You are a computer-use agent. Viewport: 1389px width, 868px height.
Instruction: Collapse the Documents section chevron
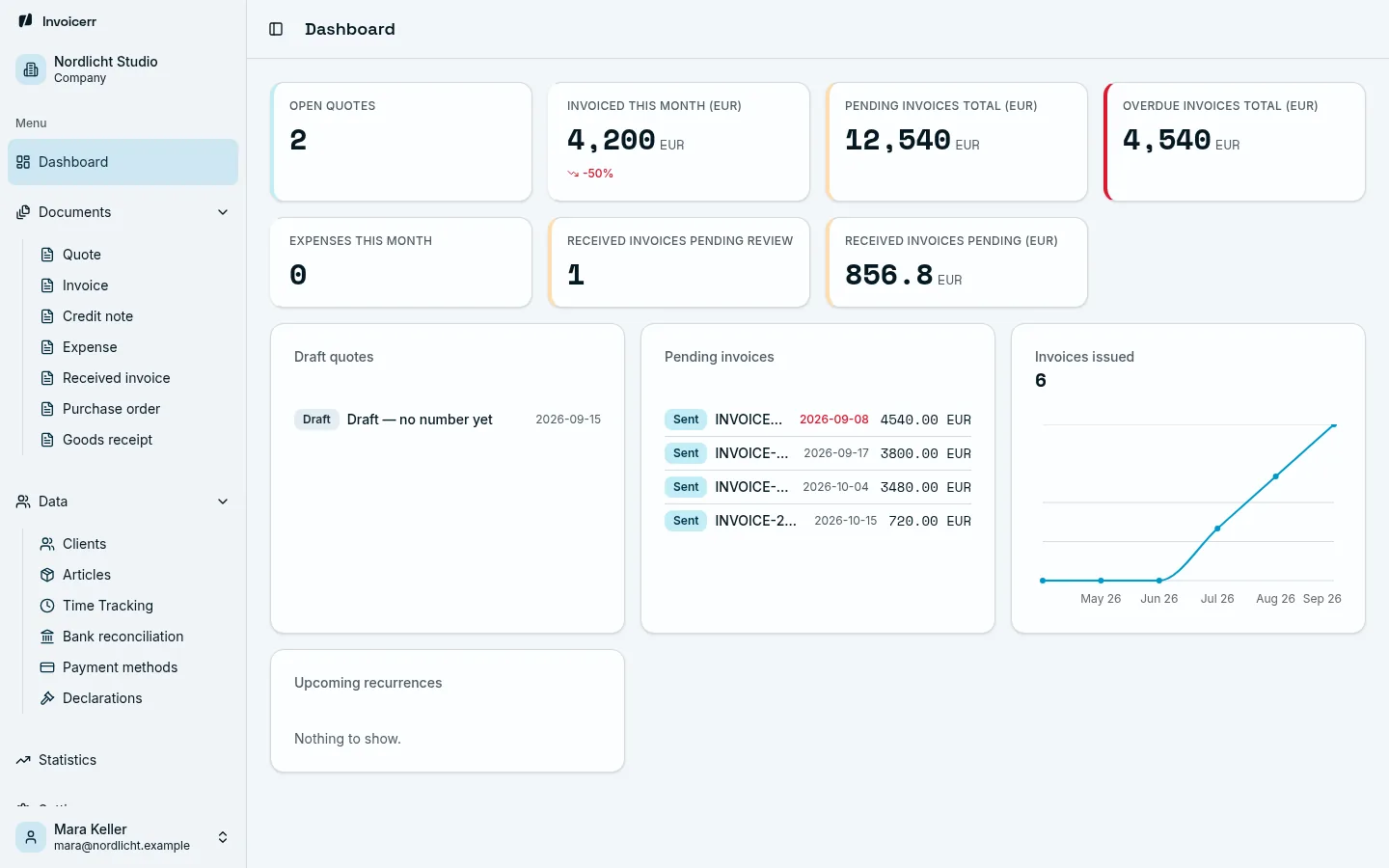pos(223,212)
